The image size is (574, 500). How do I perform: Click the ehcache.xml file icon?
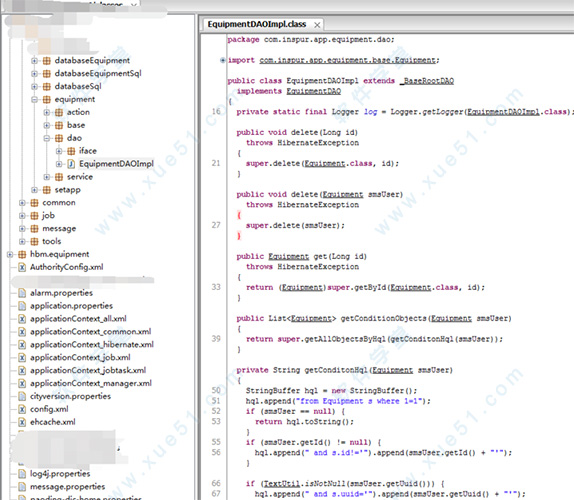click(22, 422)
